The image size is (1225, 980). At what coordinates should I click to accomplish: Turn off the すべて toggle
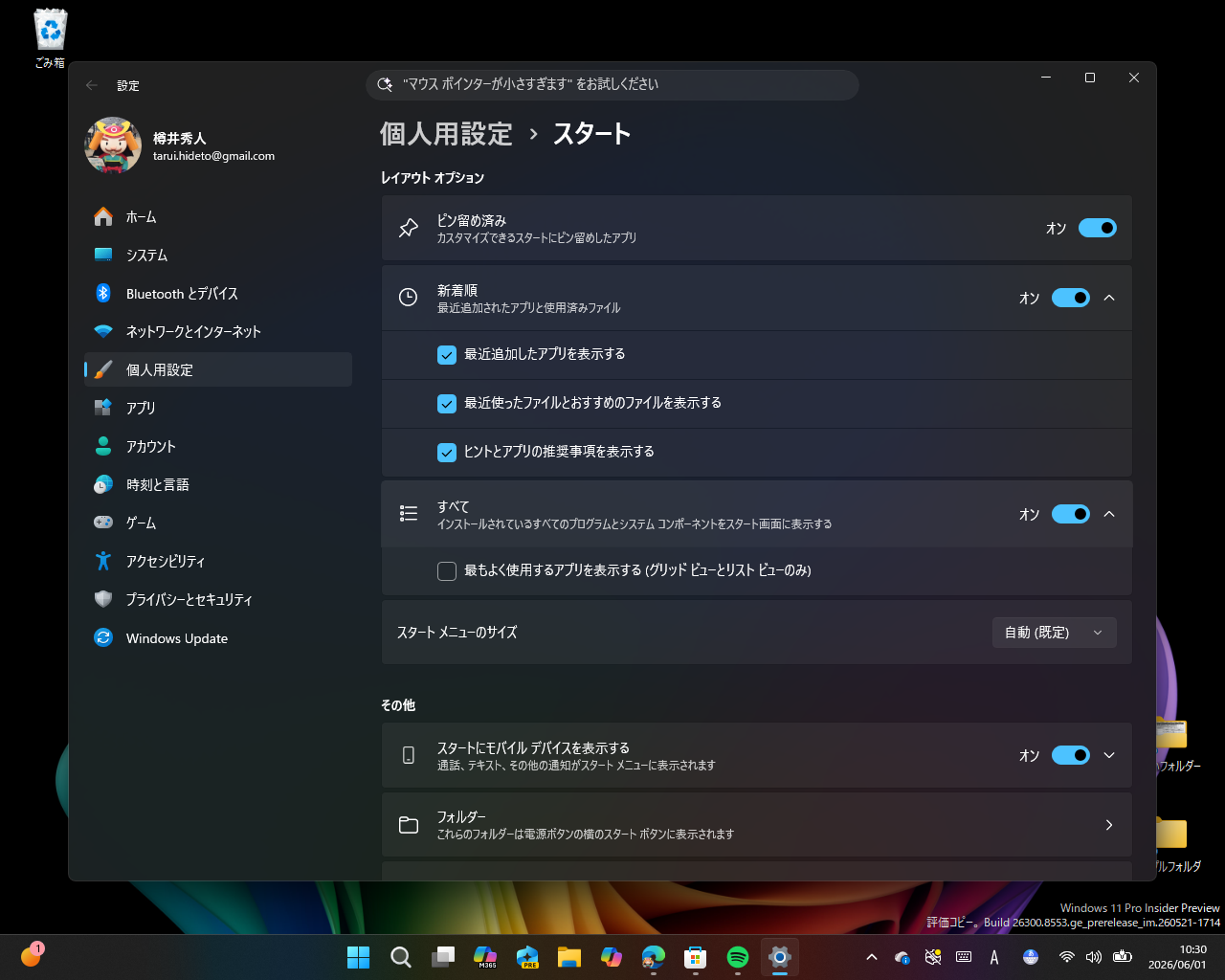pos(1071,514)
